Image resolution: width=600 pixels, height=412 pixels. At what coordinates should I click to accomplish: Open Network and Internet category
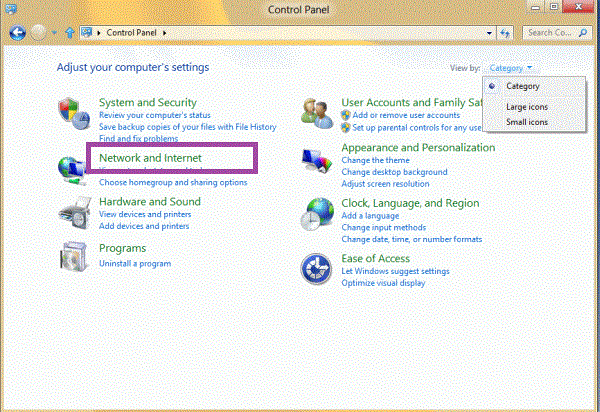click(150, 158)
